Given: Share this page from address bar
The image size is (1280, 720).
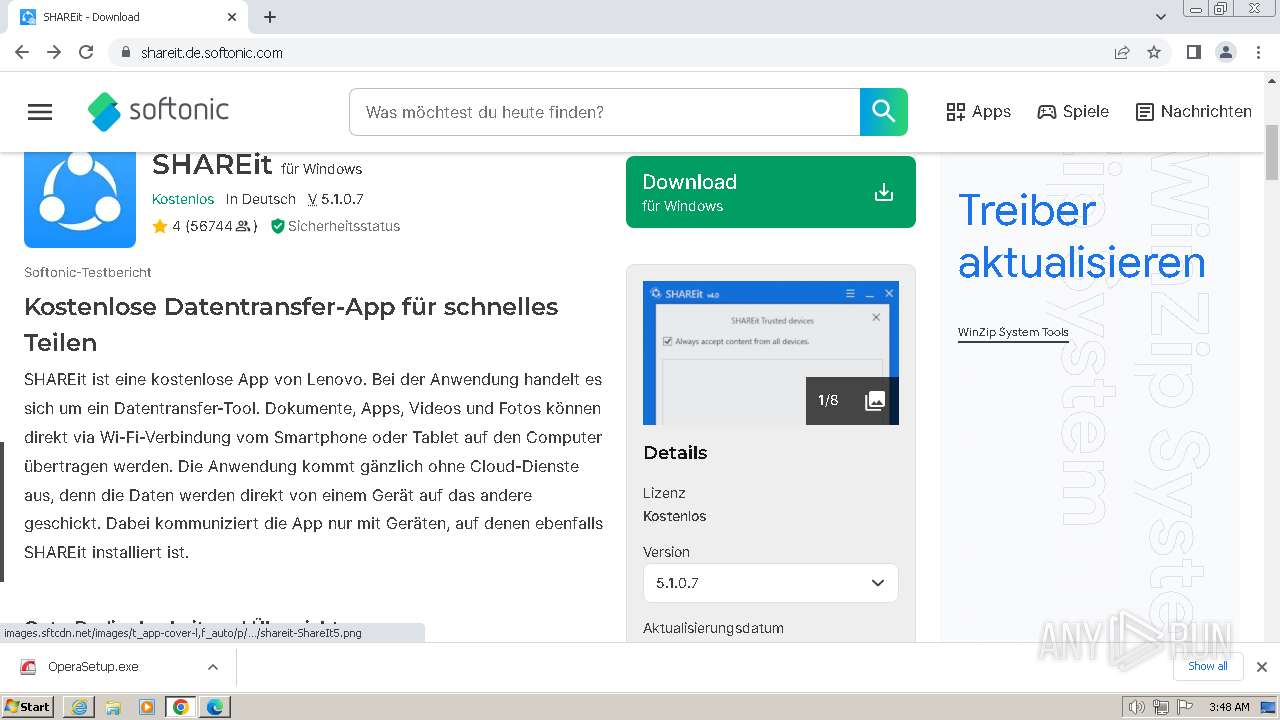Looking at the screenshot, I should (1122, 52).
